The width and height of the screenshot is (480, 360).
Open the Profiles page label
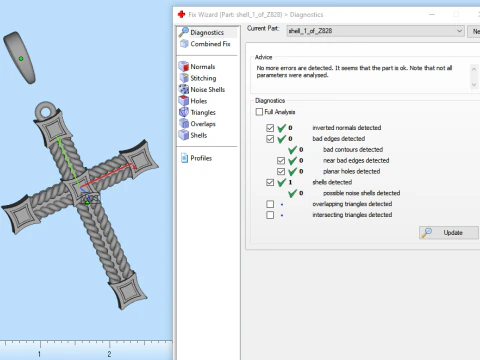coord(201,158)
